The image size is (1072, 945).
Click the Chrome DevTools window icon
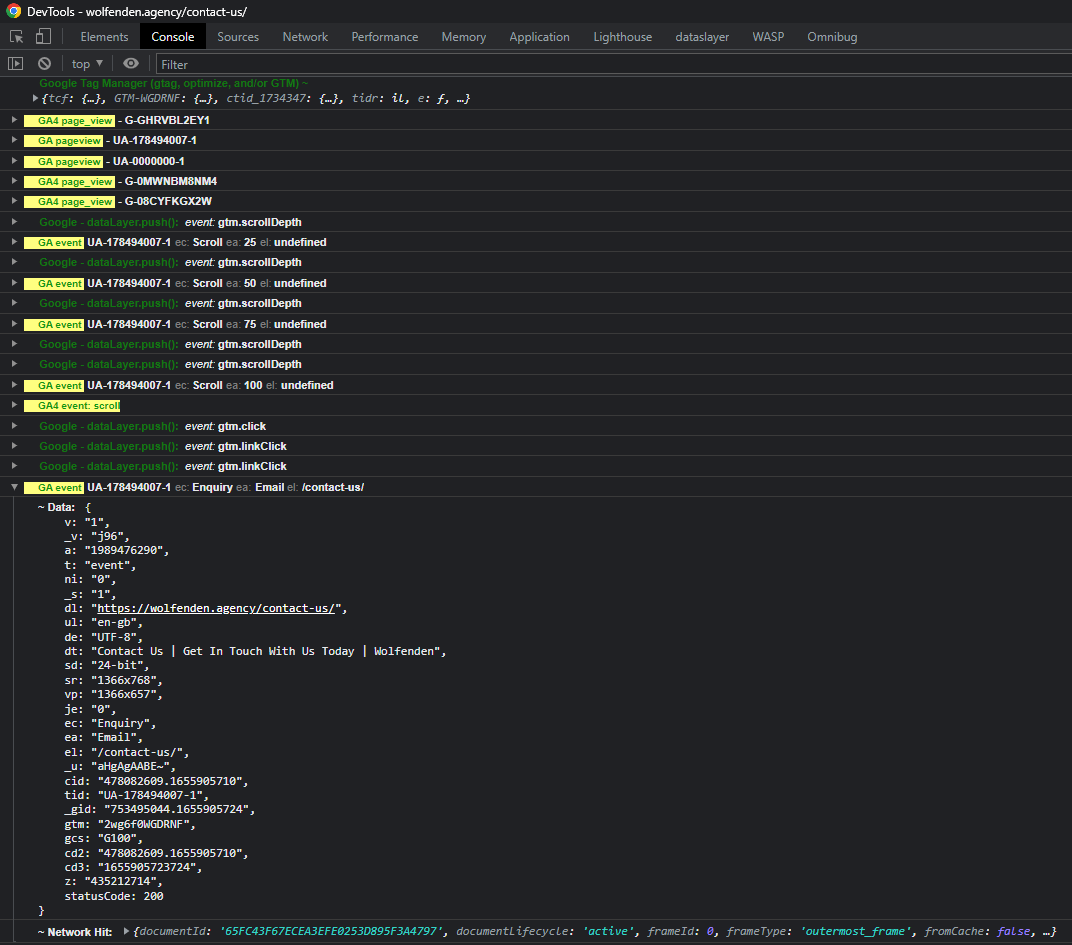point(14,11)
